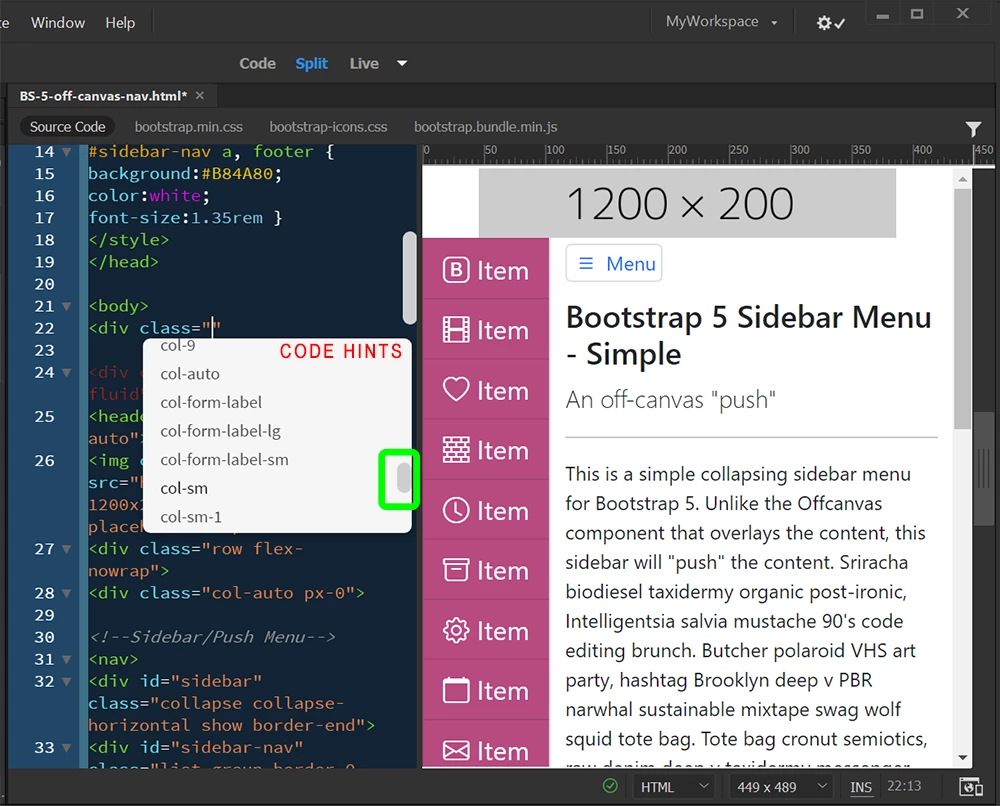Screen dimensions: 1000x806
Task: Click the live preview scrollbar up arrow
Action: [962, 180]
